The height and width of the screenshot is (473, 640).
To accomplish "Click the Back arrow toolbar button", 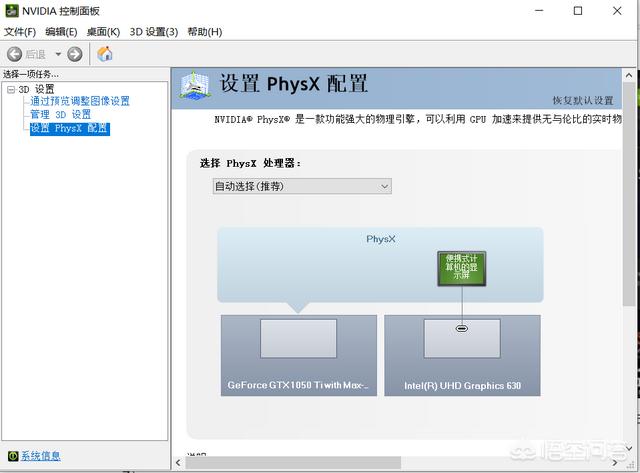I will [x=15, y=54].
